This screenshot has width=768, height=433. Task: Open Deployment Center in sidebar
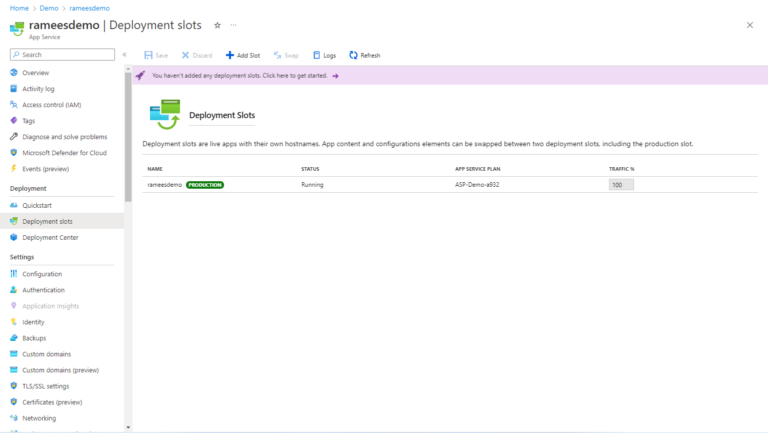coord(50,237)
